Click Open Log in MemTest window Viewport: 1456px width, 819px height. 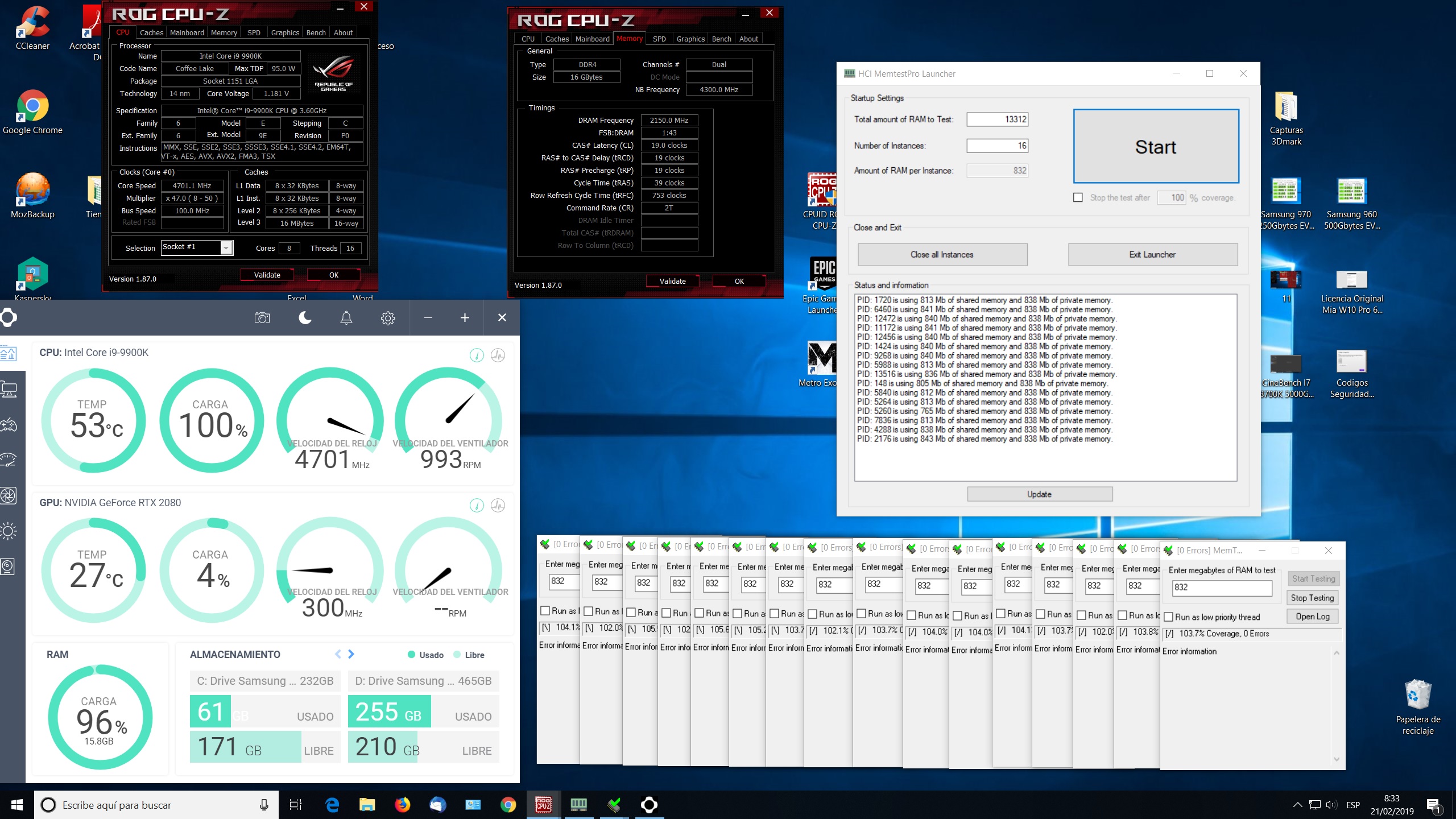[1312, 617]
